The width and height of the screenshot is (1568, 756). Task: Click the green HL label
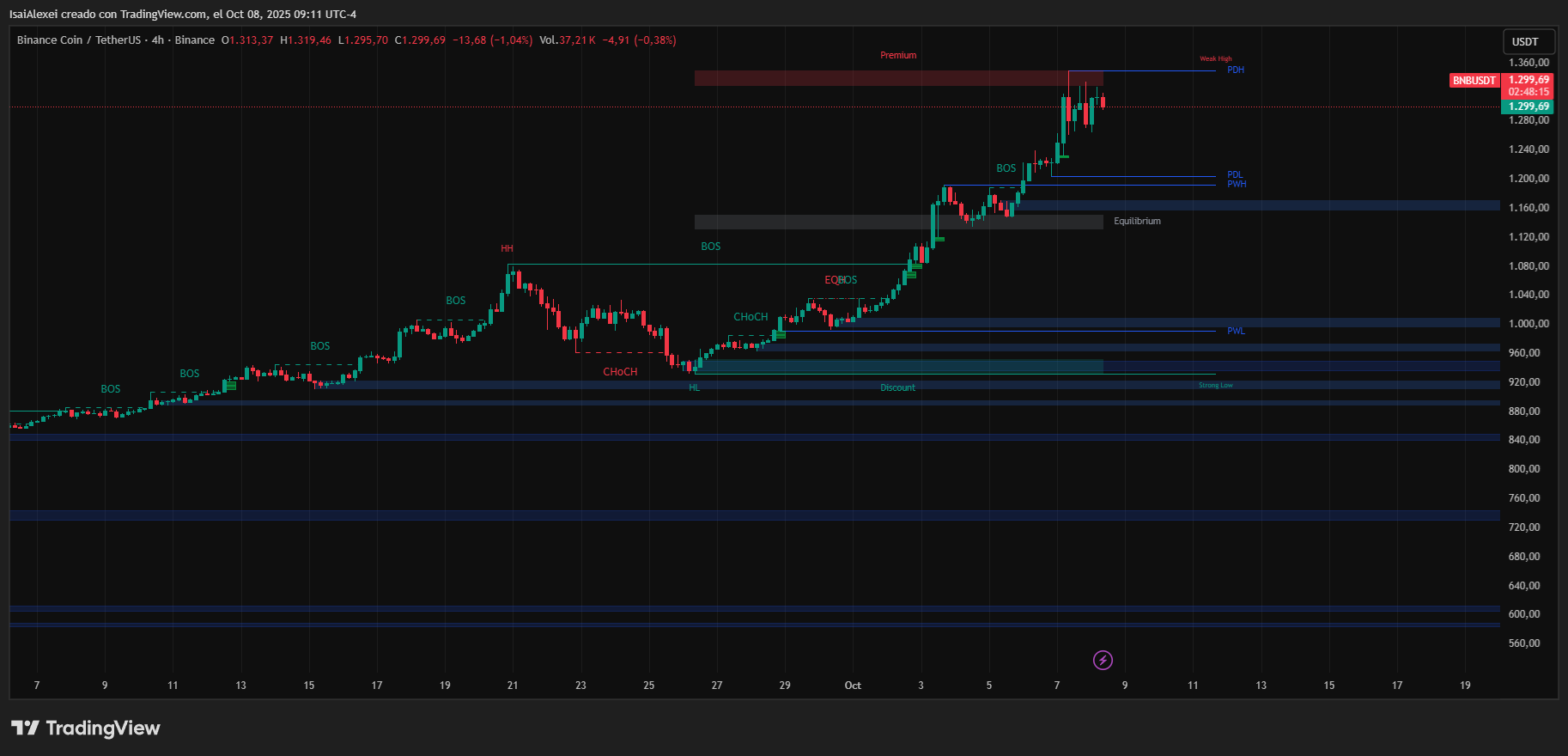[x=694, y=387]
